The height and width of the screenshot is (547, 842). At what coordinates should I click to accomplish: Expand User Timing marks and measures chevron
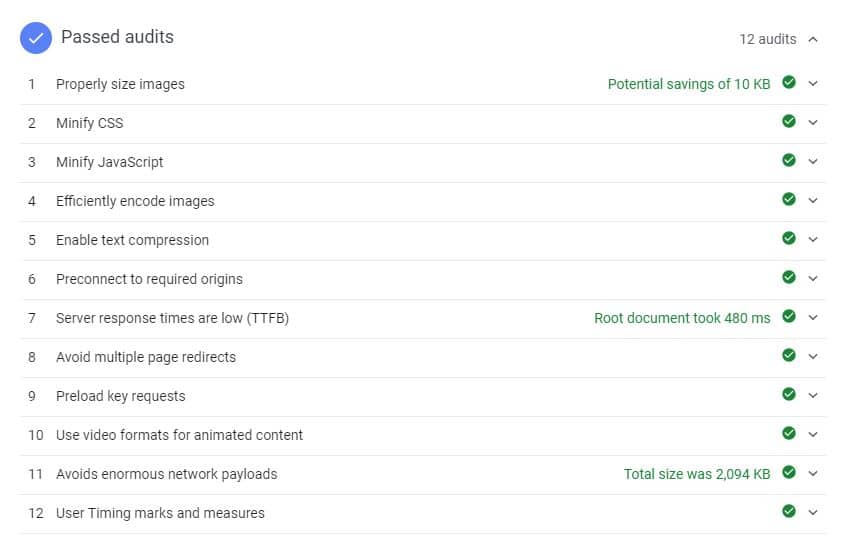813,513
